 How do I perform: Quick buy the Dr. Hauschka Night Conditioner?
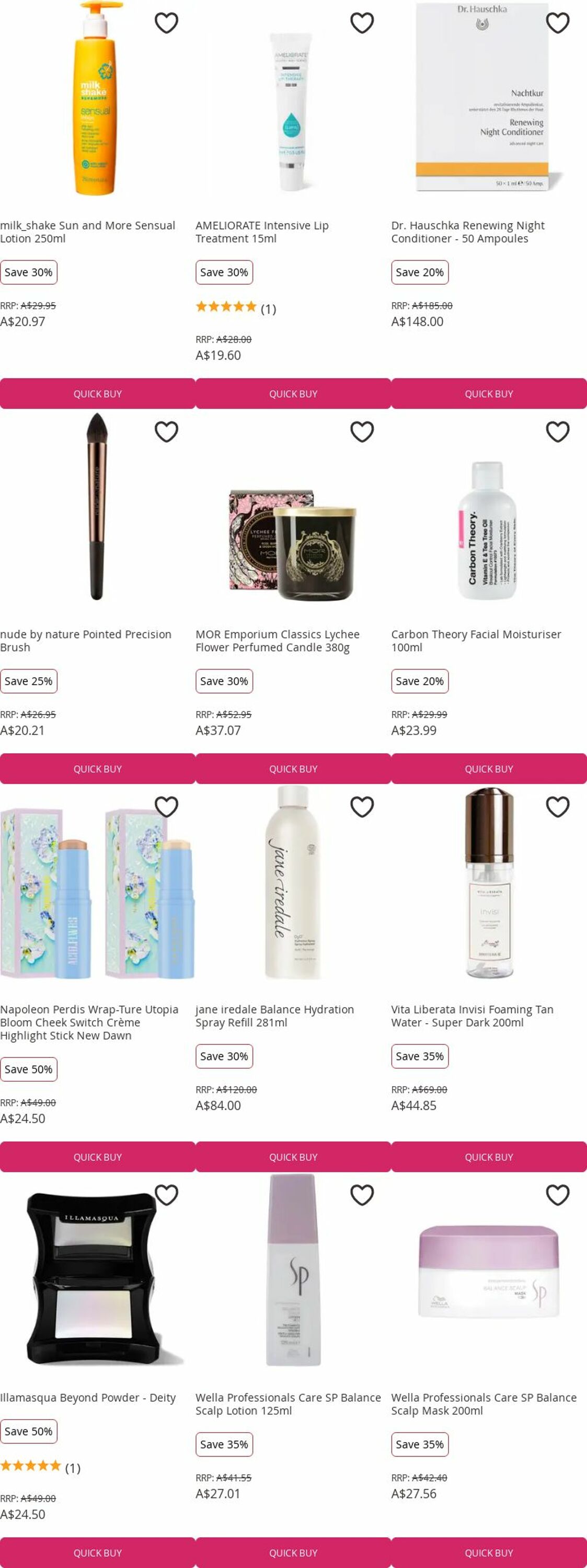489,394
